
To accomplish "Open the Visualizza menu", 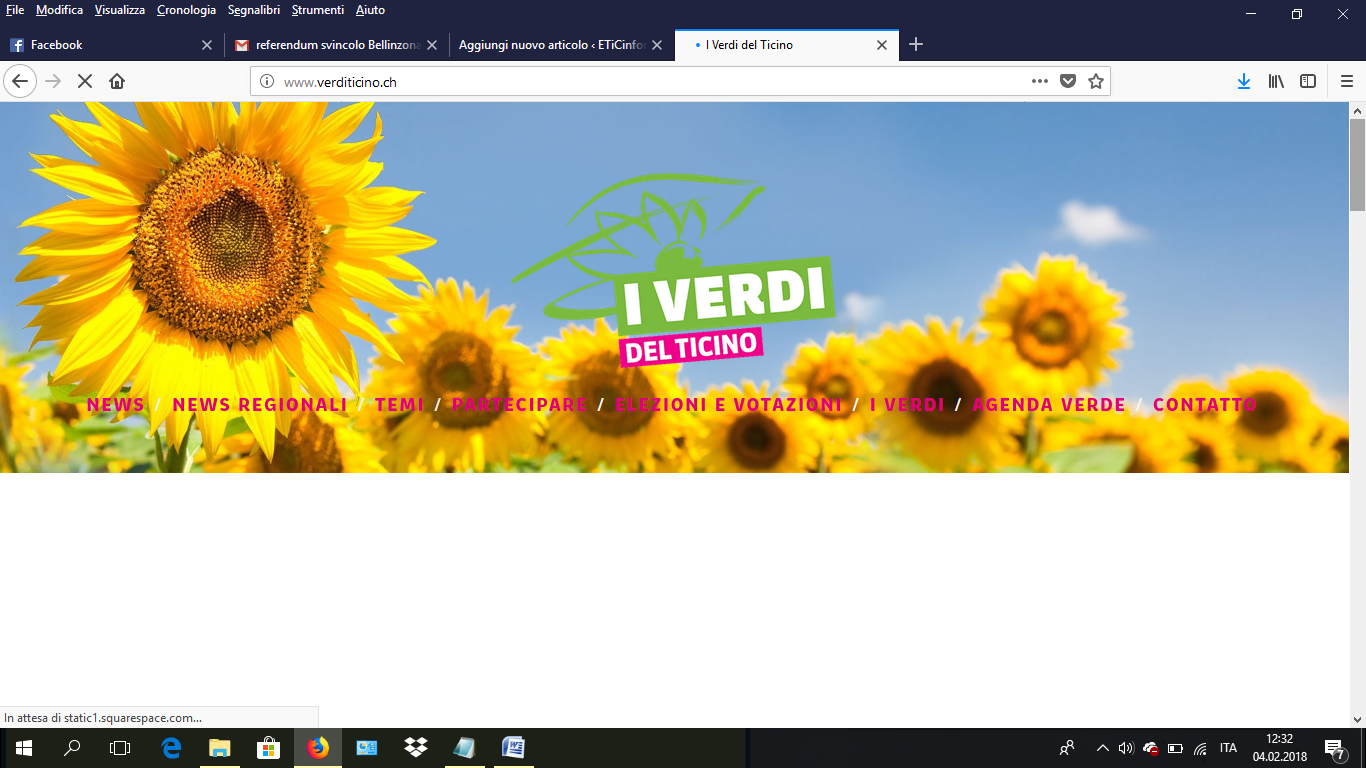I will [x=120, y=10].
